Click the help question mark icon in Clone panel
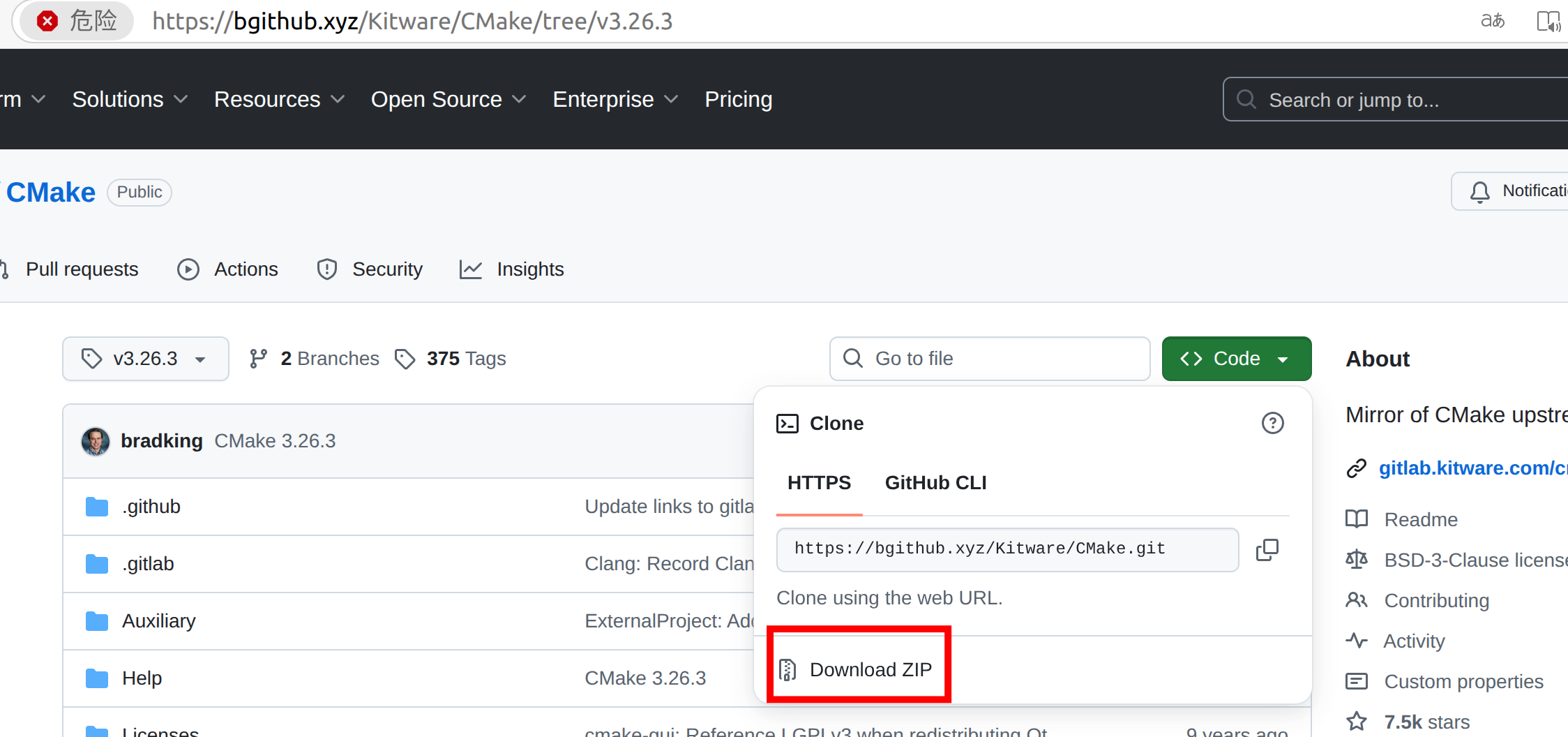This screenshot has height=737, width=1568. pyautogui.click(x=1273, y=423)
